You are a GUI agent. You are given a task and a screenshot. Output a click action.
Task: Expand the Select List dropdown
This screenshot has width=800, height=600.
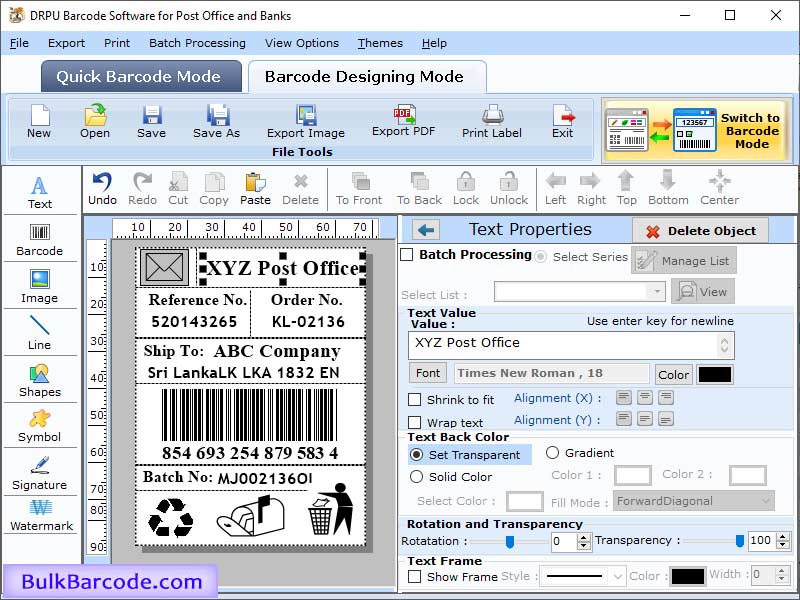(657, 292)
